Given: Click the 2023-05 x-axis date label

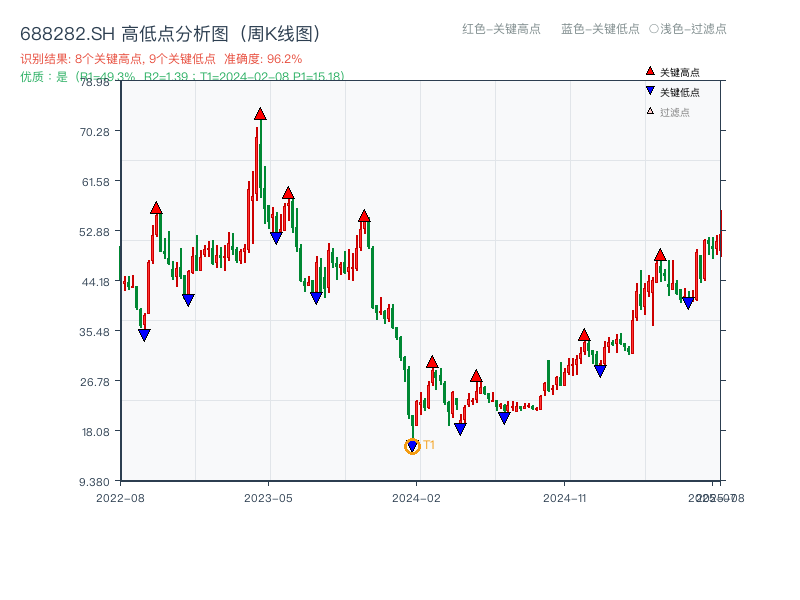Looking at the screenshot, I should coord(268,497).
